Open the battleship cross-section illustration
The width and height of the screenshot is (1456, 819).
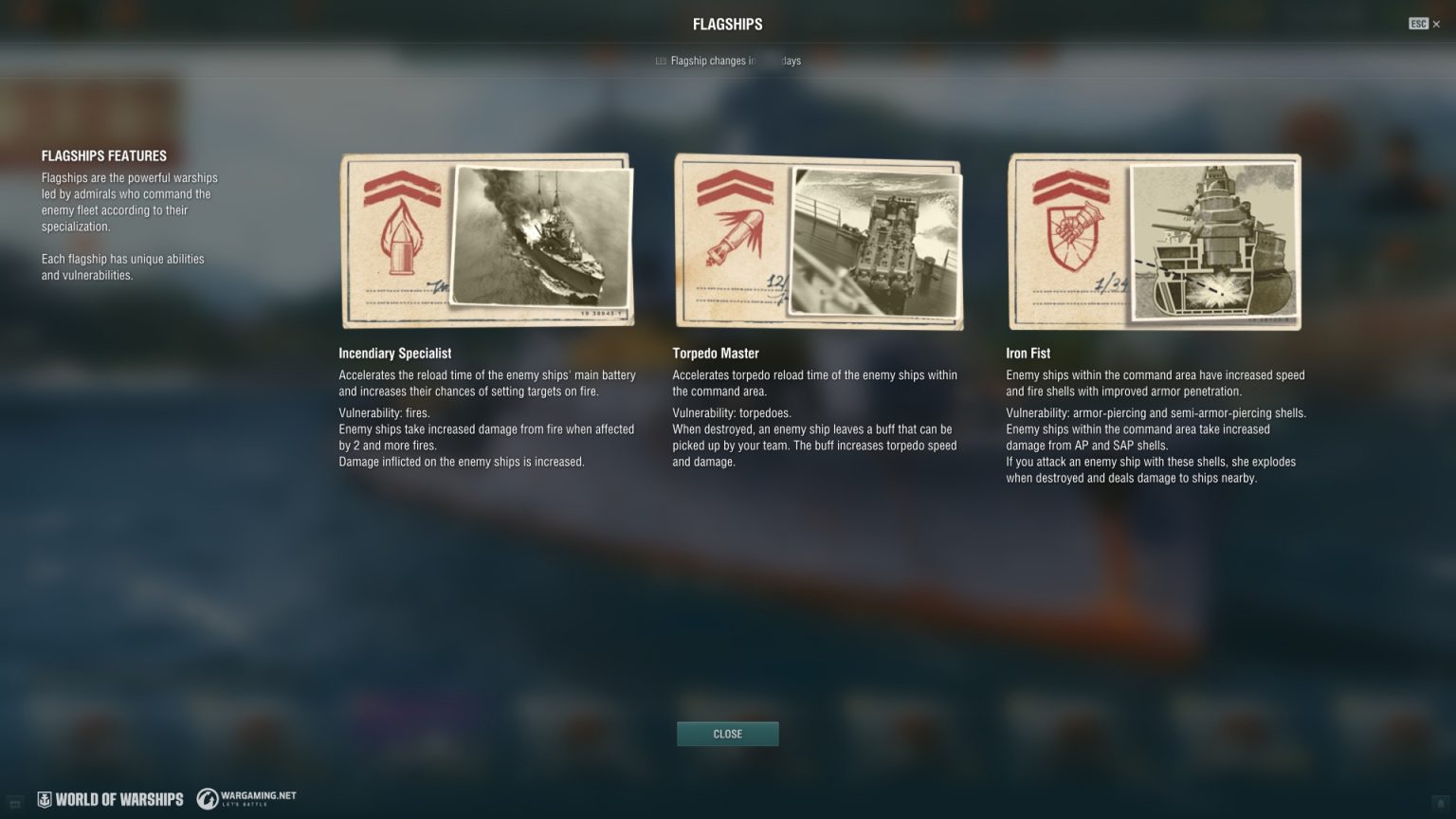[1213, 242]
